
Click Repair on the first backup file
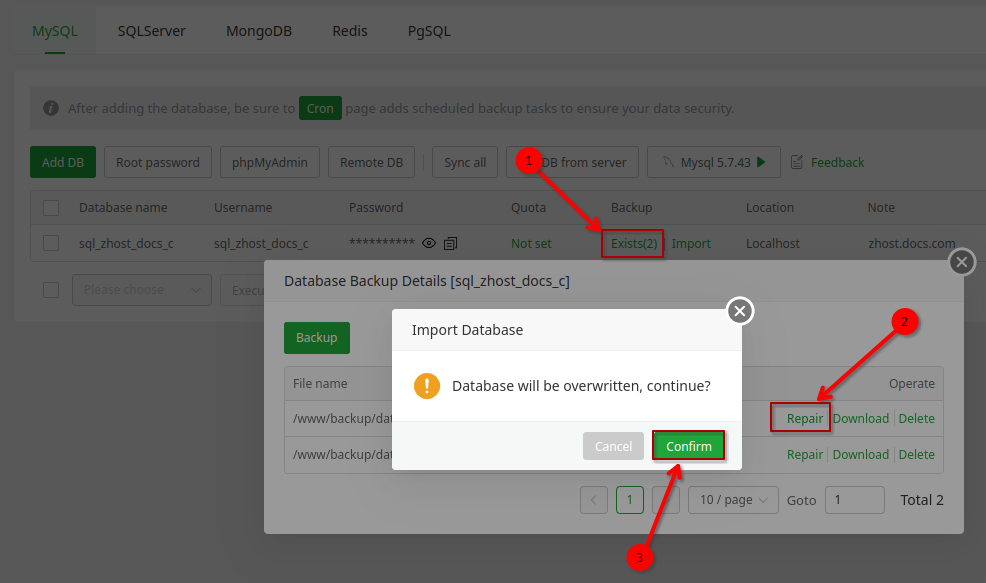click(804, 419)
